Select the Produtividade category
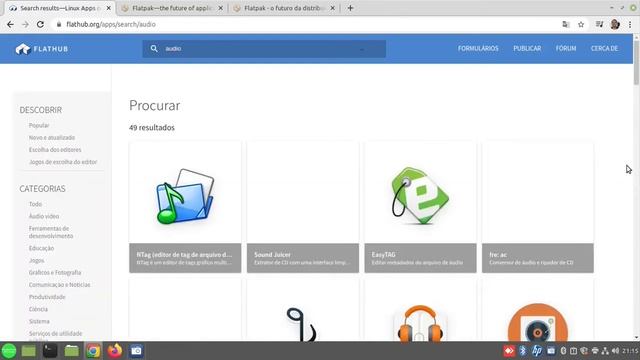The height and width of the screenshot is (360, 640). click(47, 297)
